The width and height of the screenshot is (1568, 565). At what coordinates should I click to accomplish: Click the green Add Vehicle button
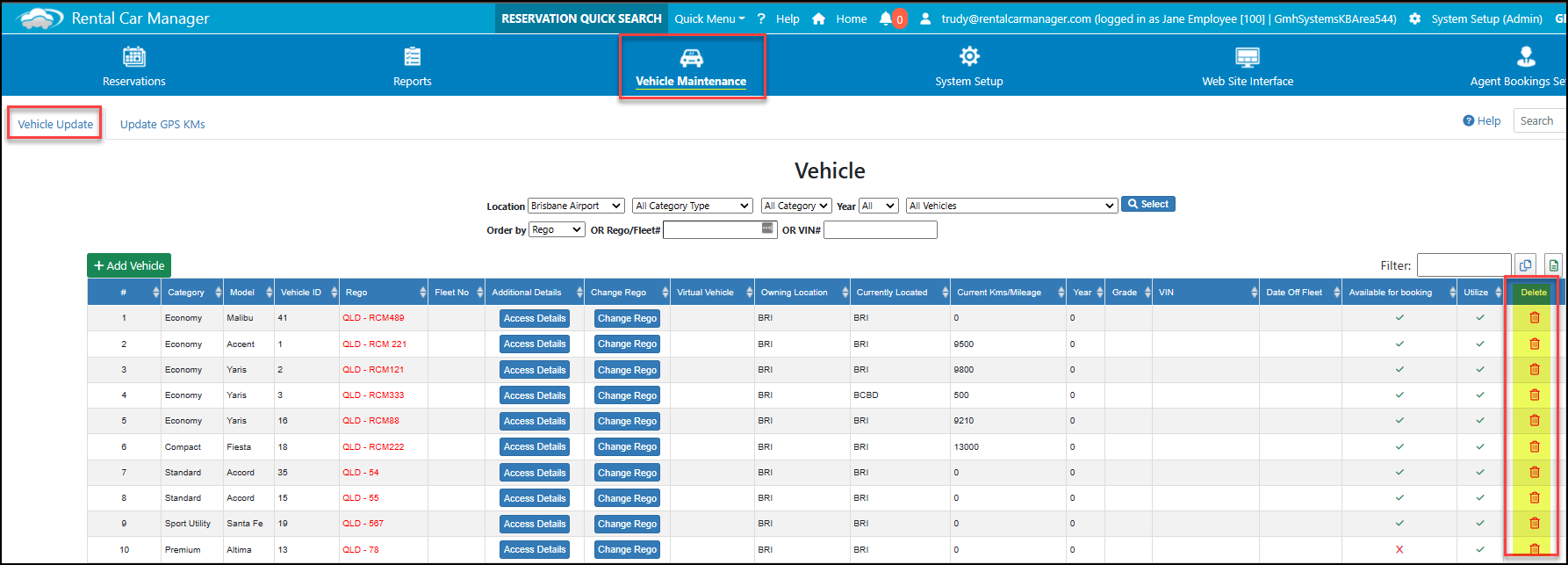tap(129, 265)
